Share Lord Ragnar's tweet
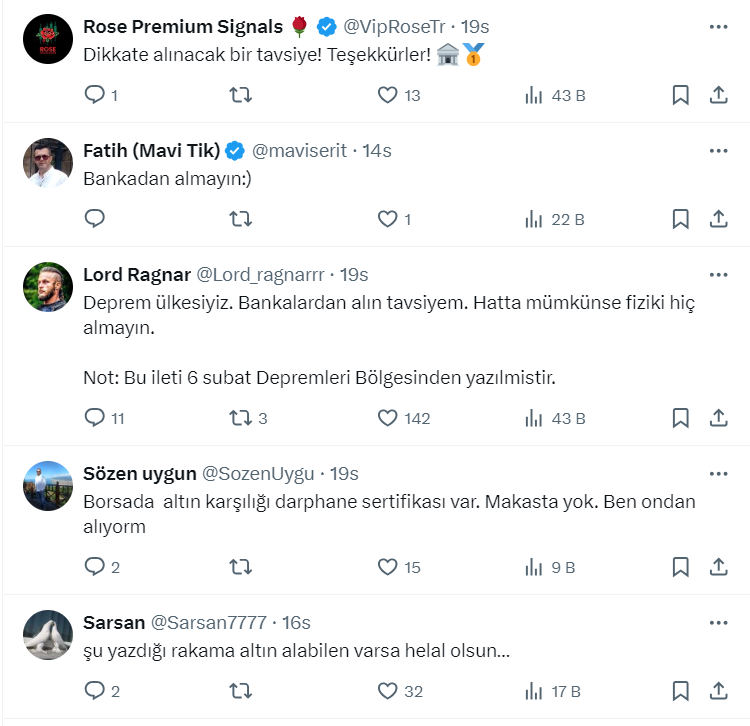This screenshot has width=750, height=726. coord(718,418)
